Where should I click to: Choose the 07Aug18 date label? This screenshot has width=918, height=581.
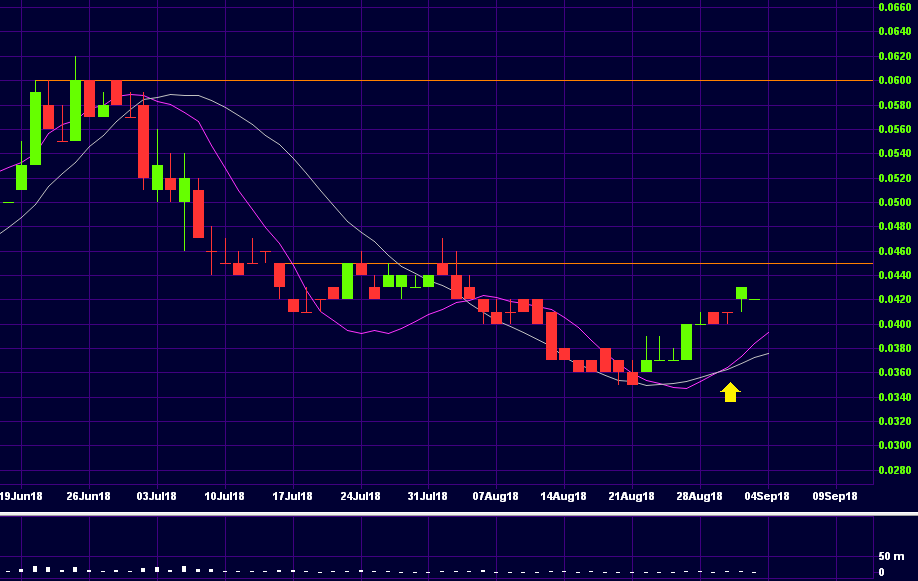(495, 496)
